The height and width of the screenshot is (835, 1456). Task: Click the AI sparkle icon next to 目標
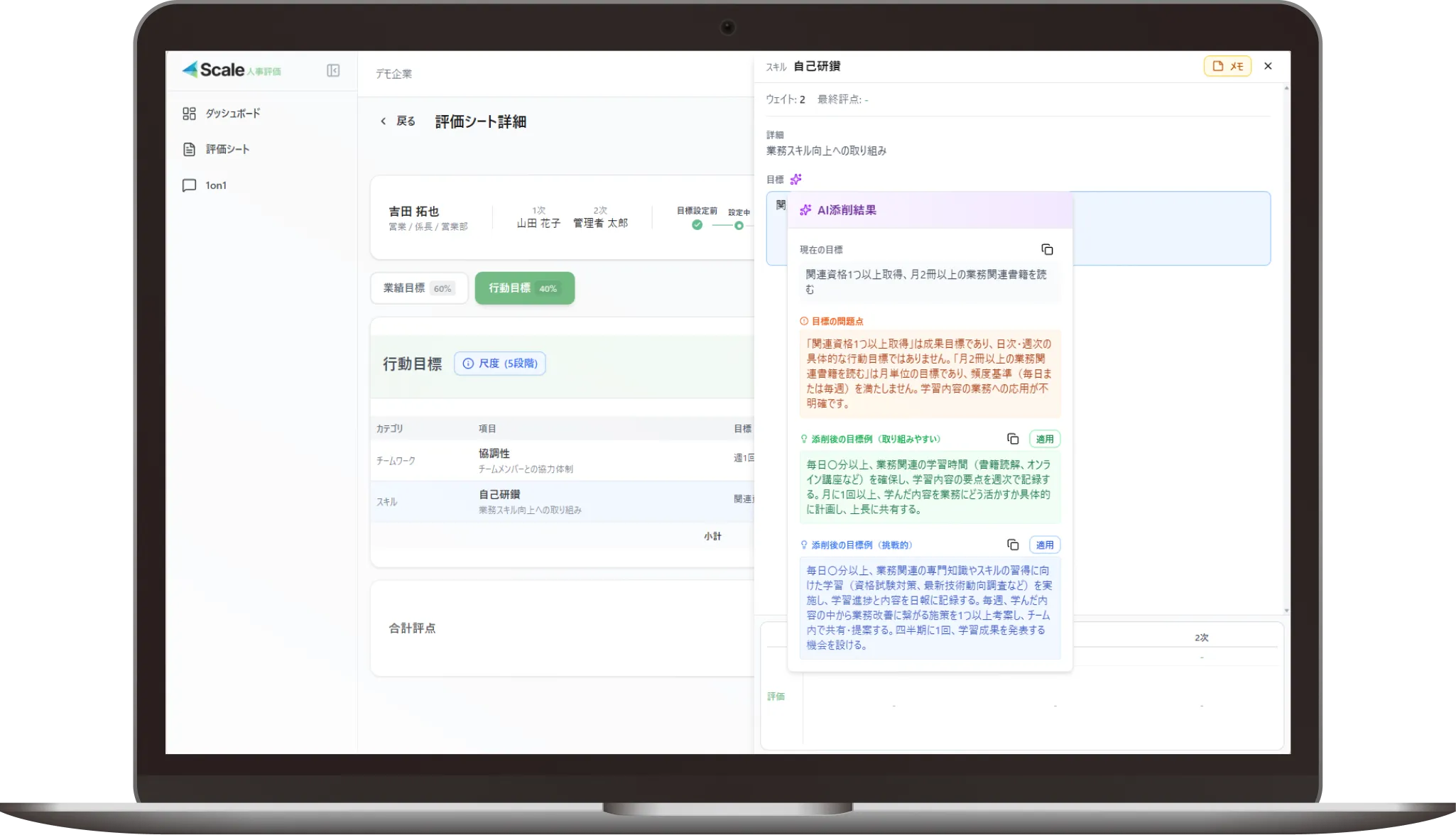pos(797,179)
